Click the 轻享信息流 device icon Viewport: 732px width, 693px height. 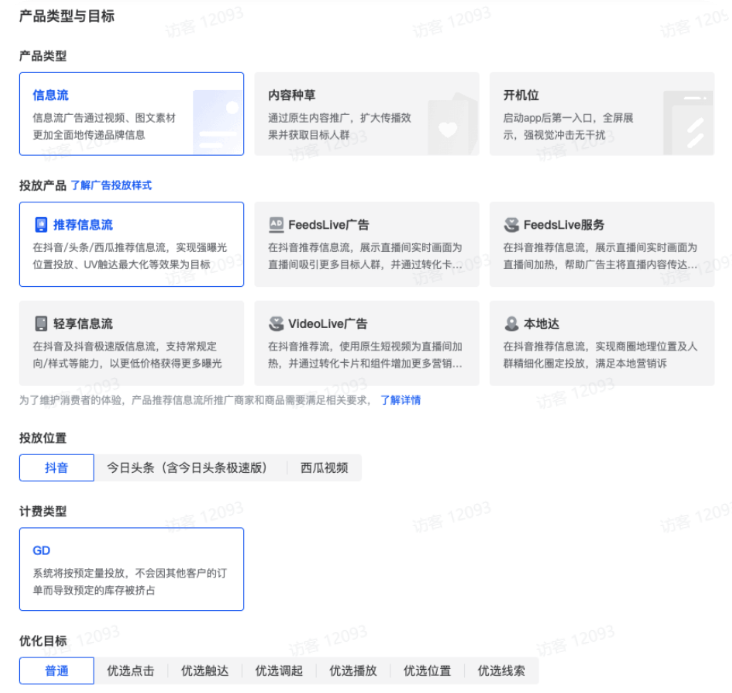tap(41, 324)
